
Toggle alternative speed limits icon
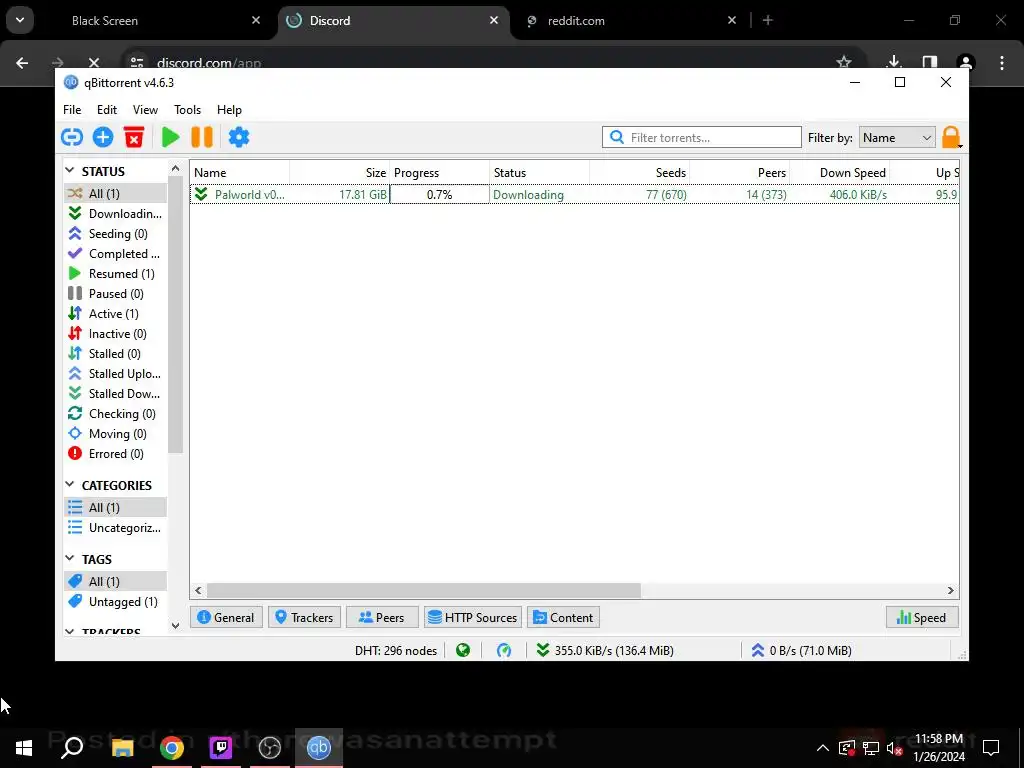tap(504, 650)
